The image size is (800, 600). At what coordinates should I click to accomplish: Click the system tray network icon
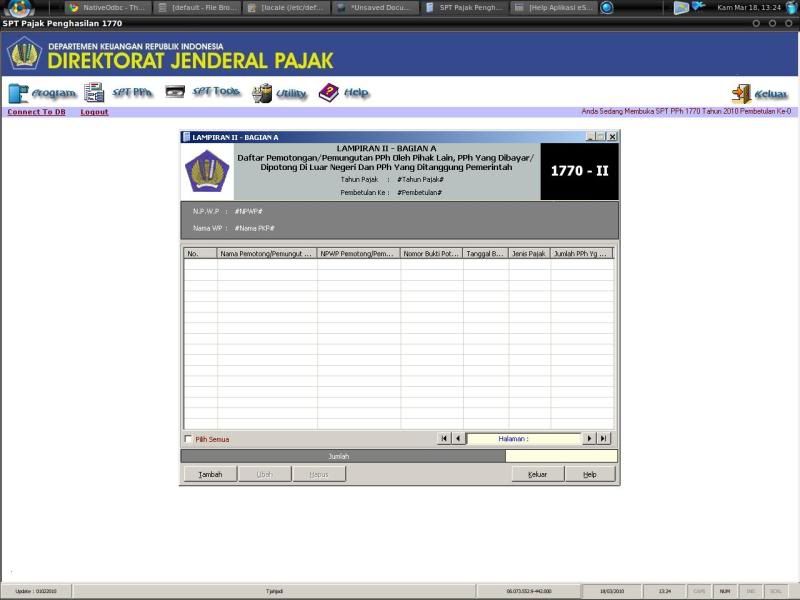[x=698, y=6]
